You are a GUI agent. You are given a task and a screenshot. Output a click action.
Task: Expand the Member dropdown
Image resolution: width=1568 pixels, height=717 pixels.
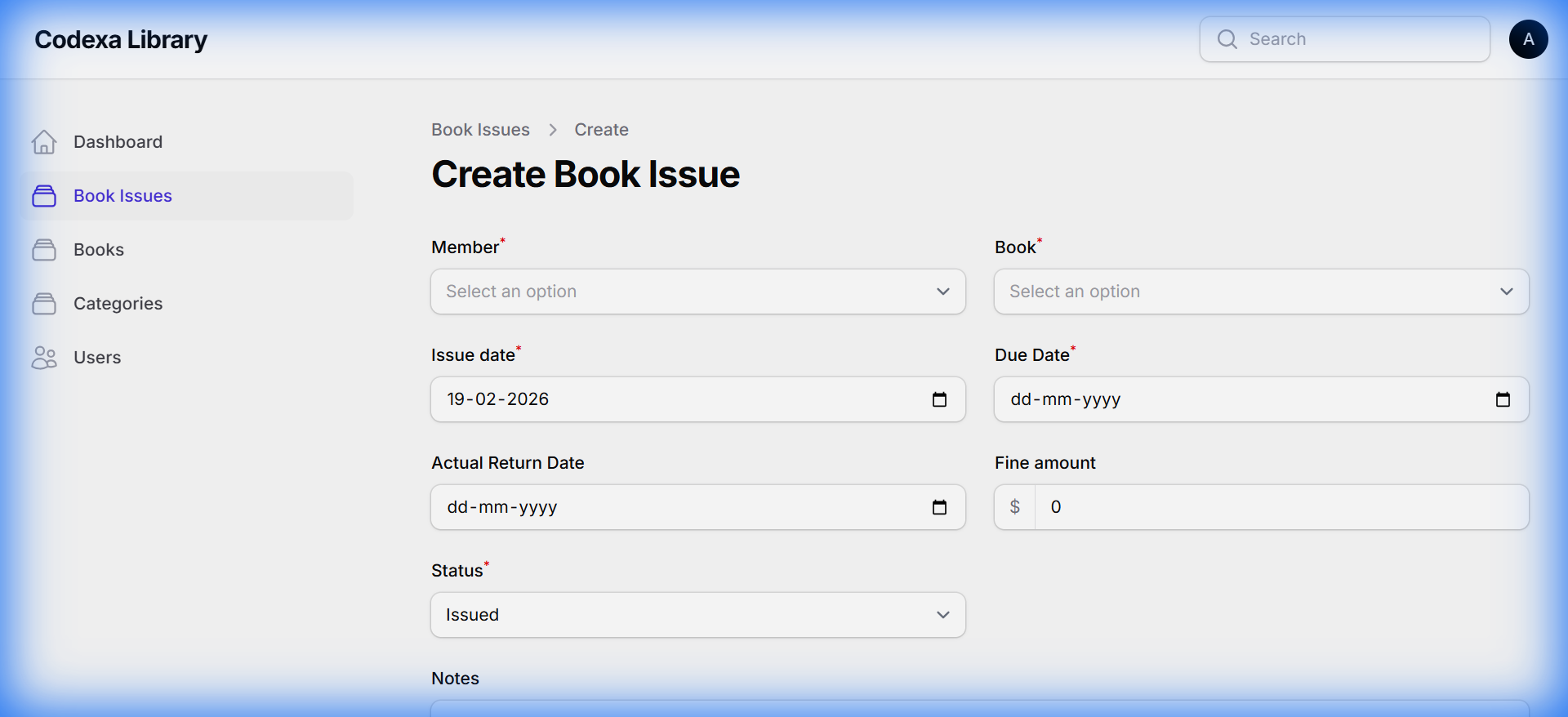697,292
